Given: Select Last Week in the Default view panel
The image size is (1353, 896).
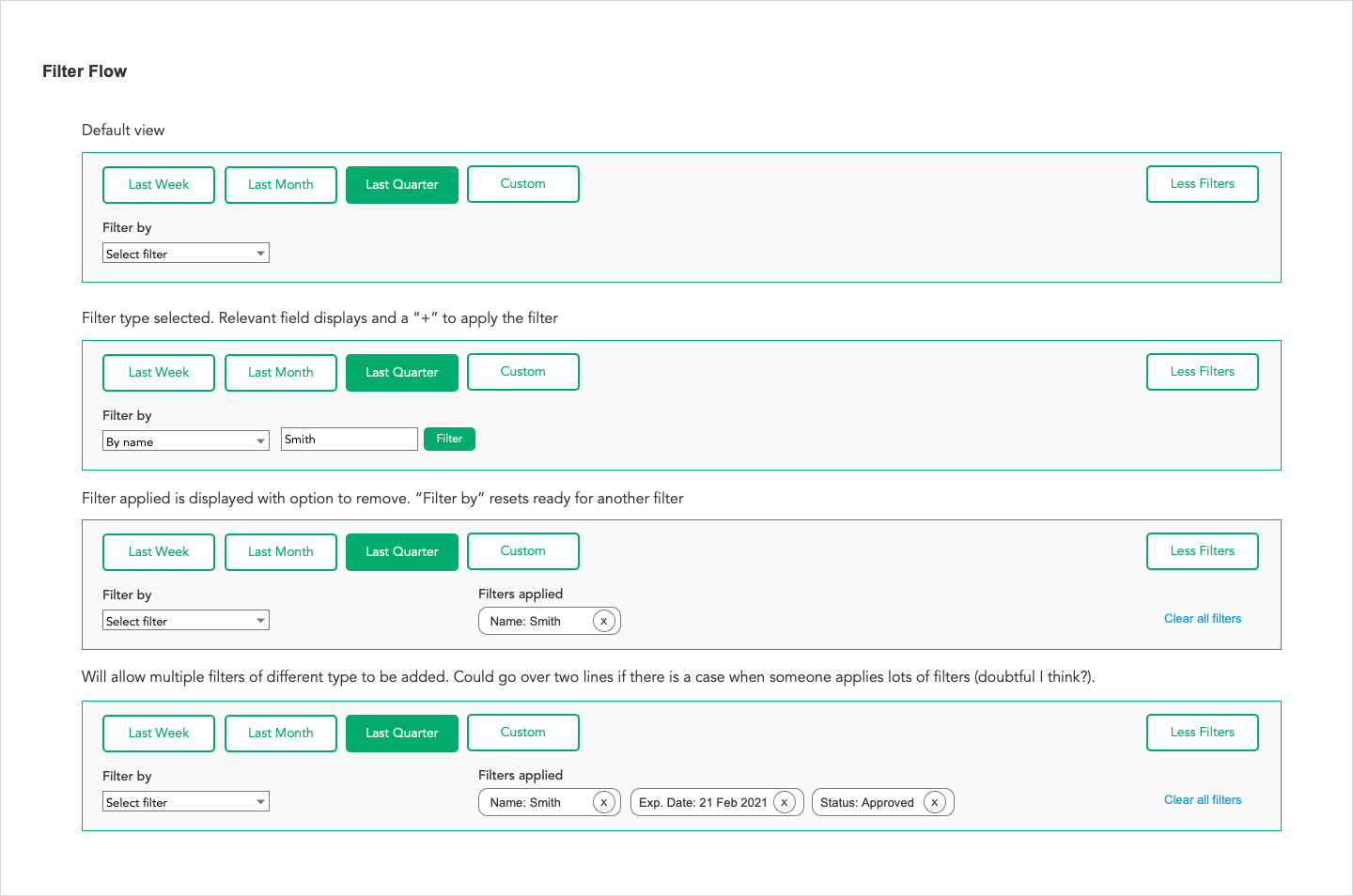Looking at the screenshot, I should pyautogui.click(x=159, y=185).
